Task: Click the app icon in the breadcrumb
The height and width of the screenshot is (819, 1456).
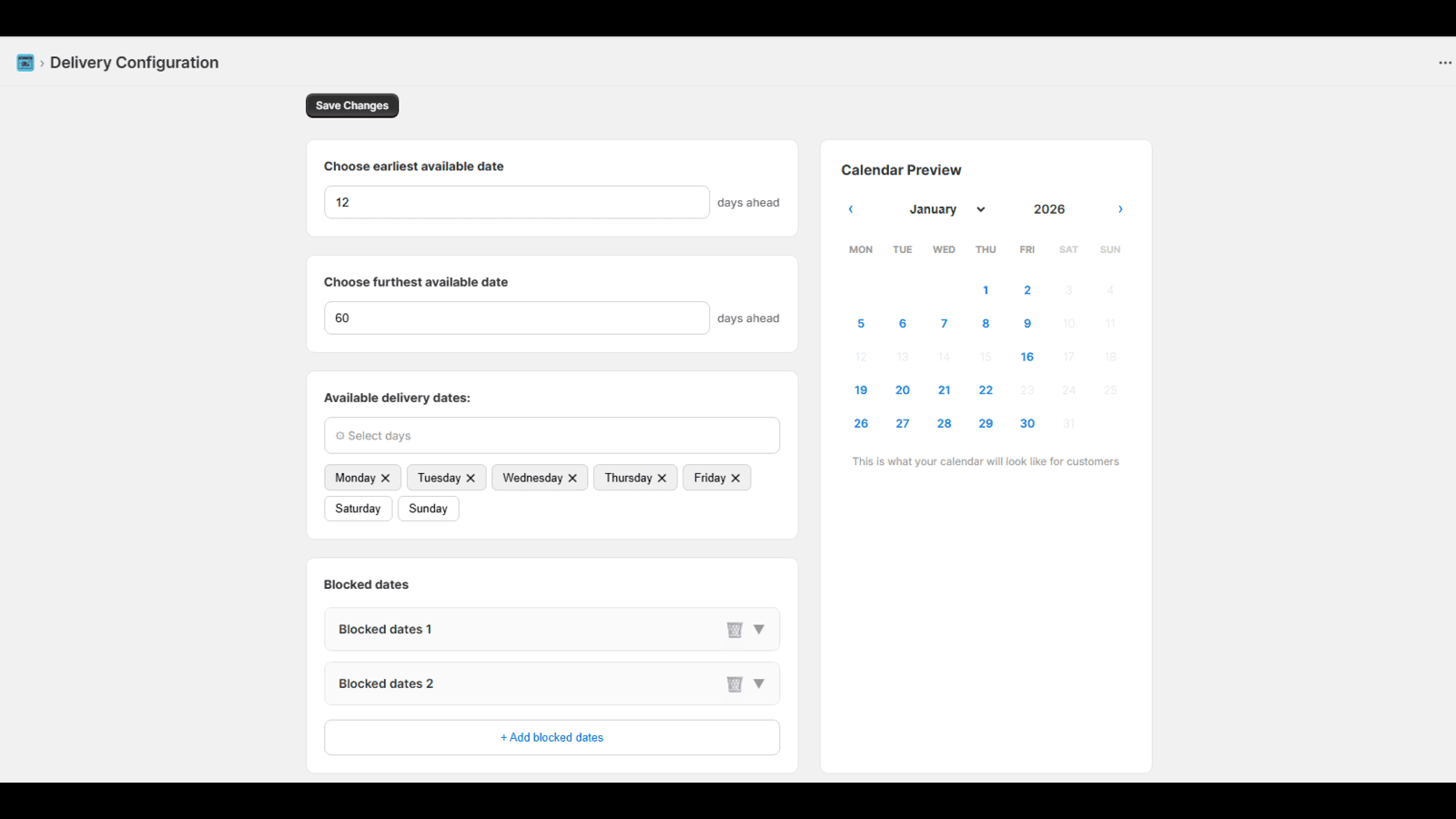Action: coord(25,62)
